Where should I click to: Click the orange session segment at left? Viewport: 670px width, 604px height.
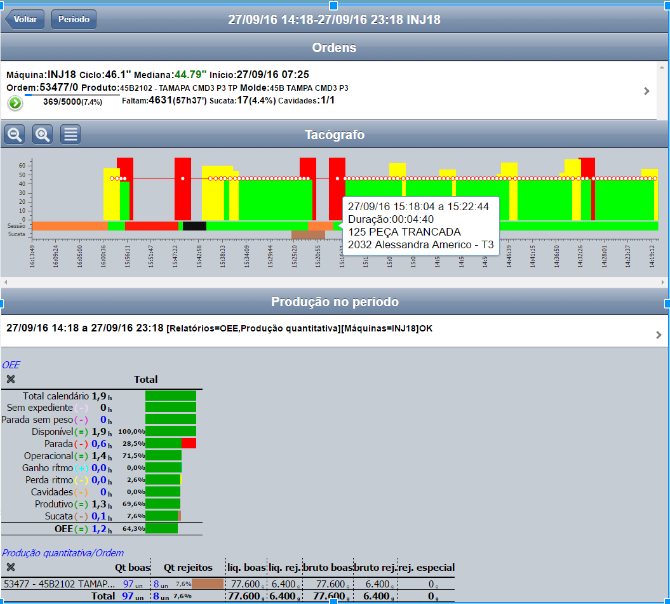(x=70, y=226)
